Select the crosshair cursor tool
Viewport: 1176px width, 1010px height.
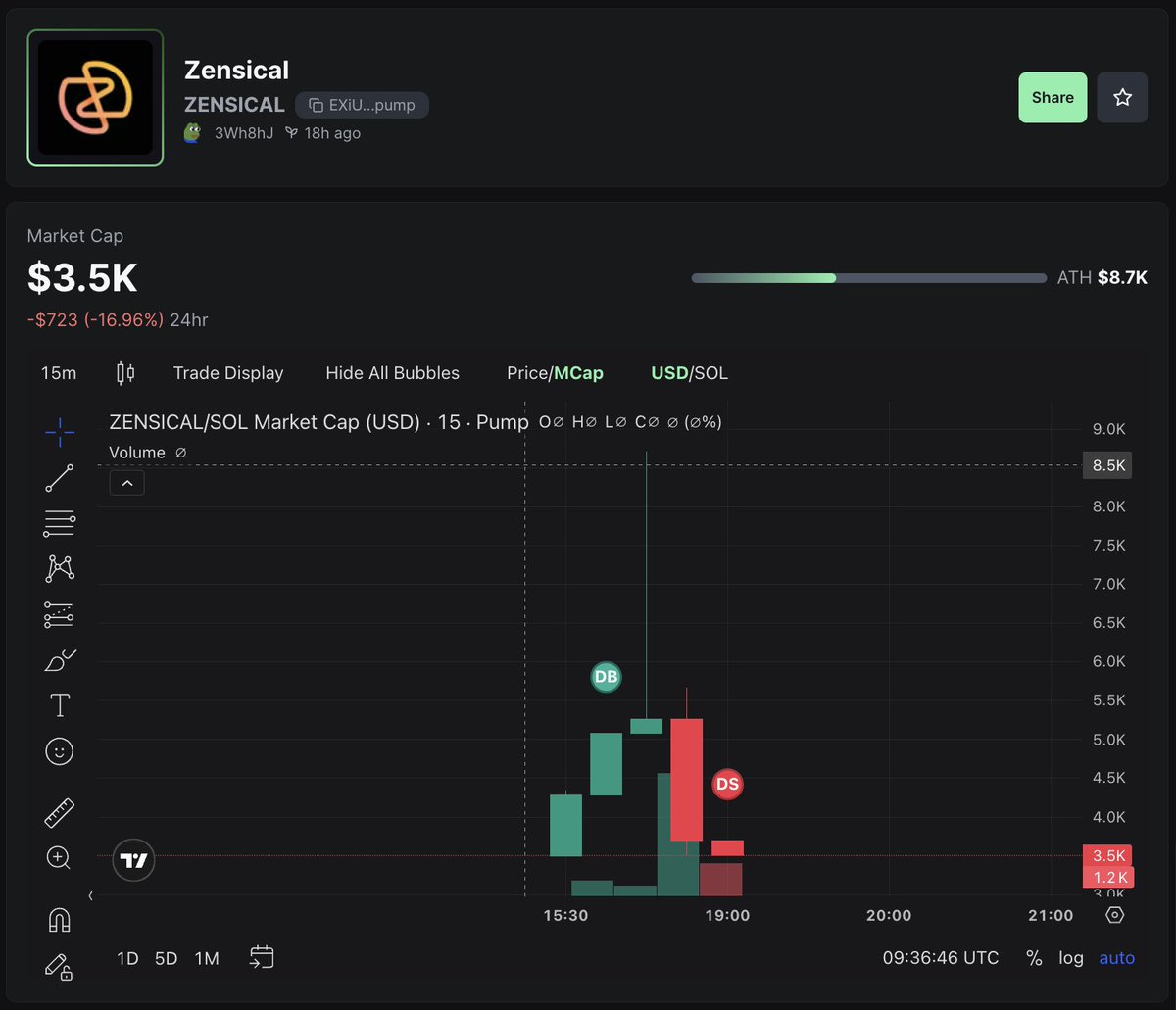point(60,431)
